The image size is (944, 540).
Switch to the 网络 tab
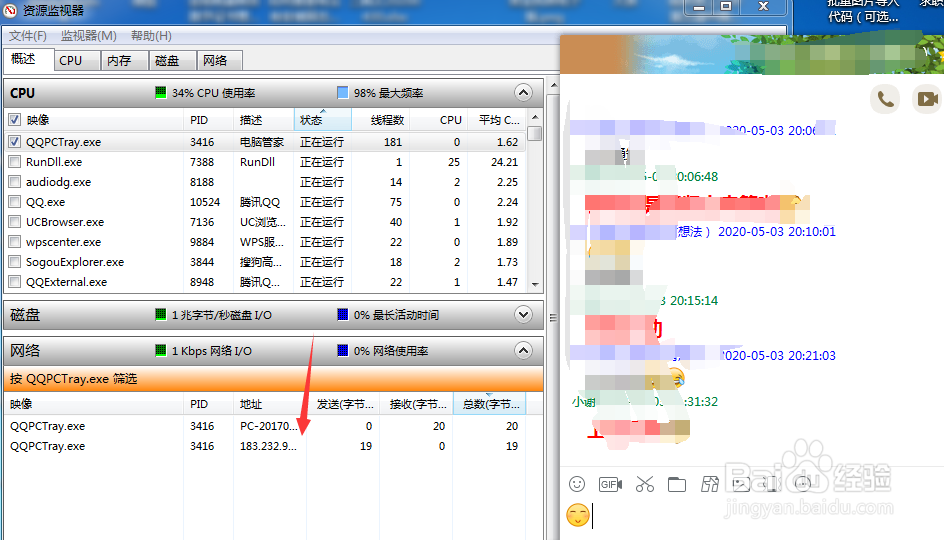(x=220, y=60)
